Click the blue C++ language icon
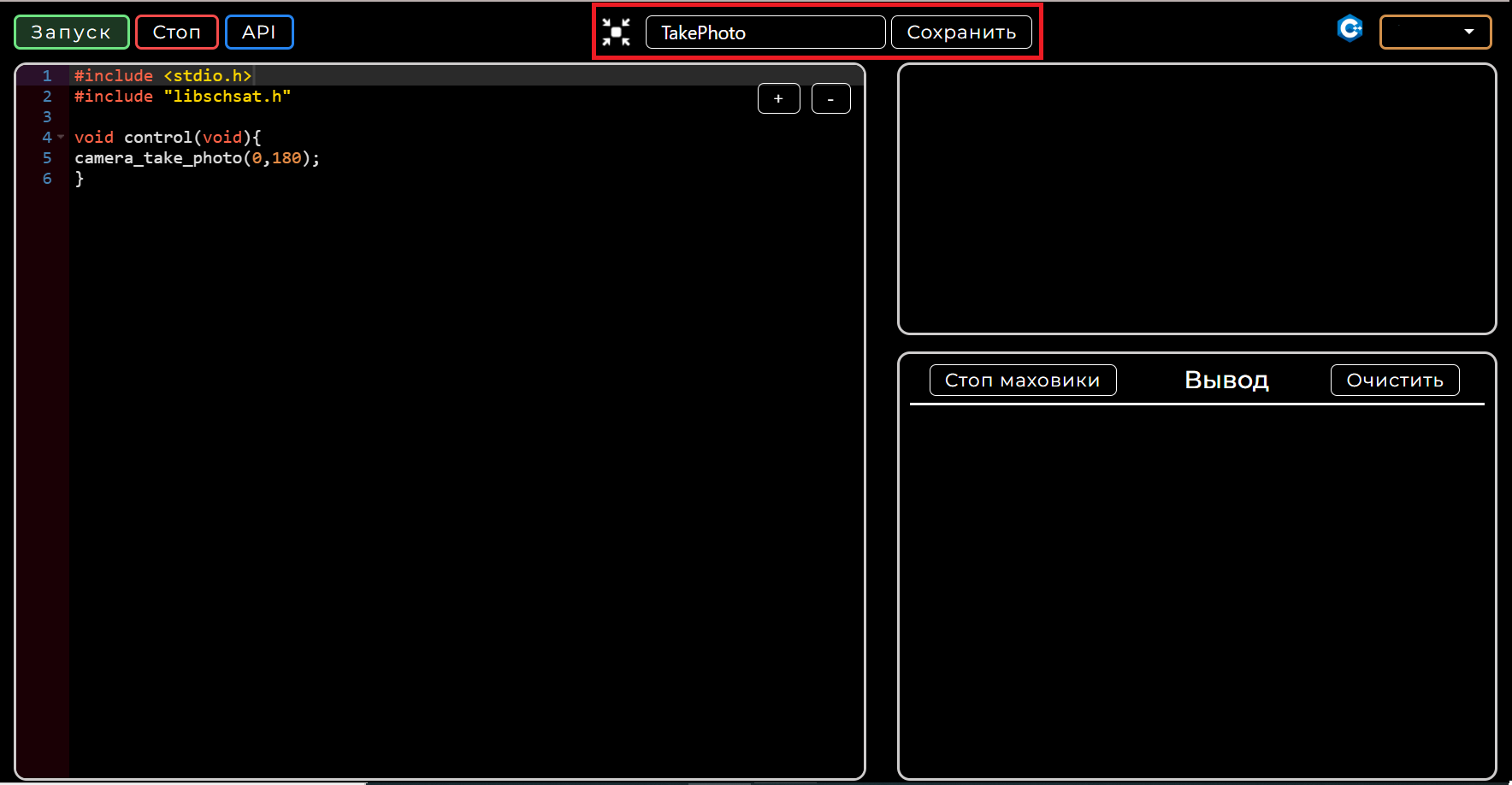This screenshot has height=785, width=1512. click(1350, 28)
